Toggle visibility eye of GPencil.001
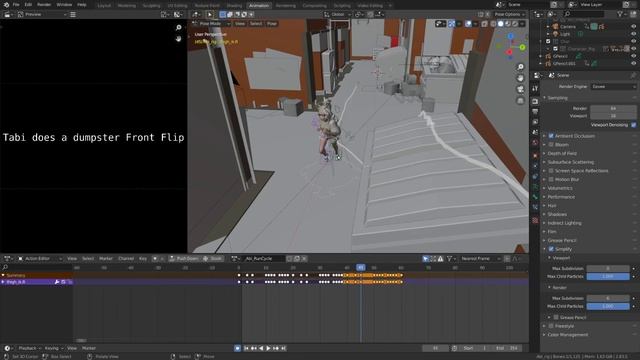This screenshot has height=360, width=640. pyautogui.click(x=633, y=64)
